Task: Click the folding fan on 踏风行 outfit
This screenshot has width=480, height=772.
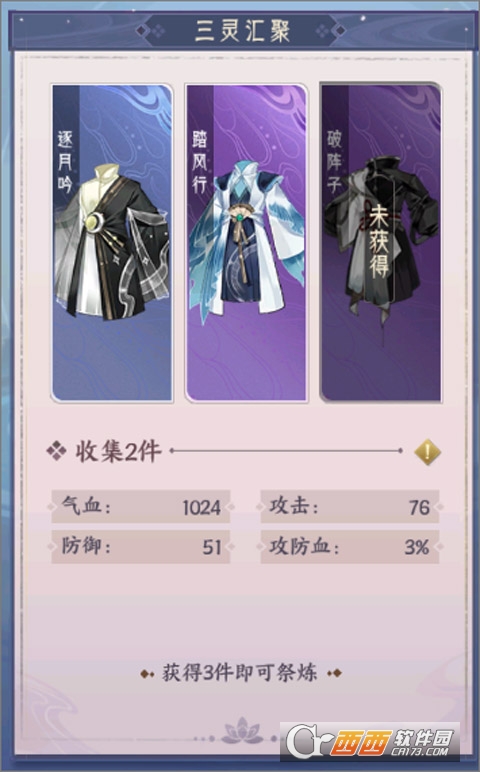Action: [240, 214]
